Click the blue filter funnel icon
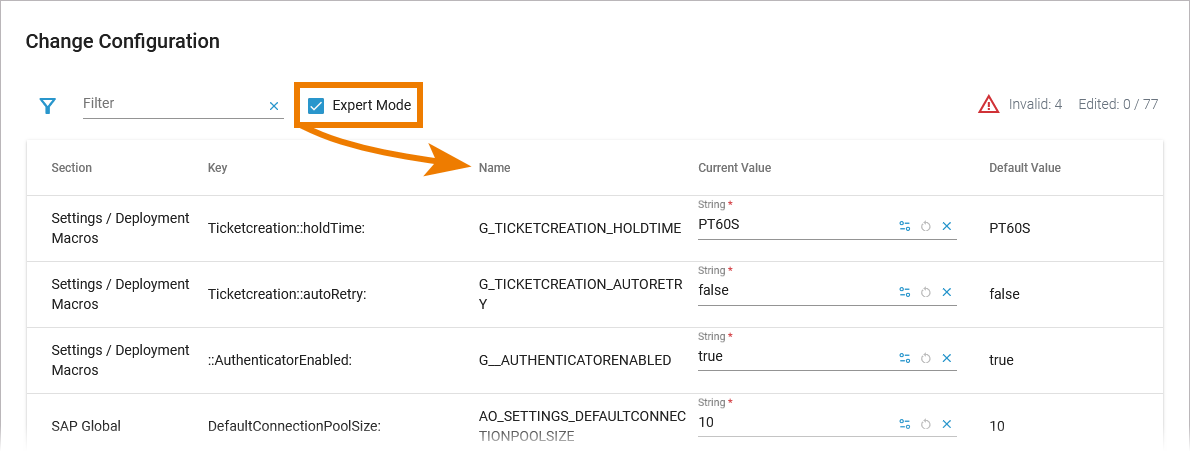Viewport: 1190px width, 452px height. (x=47, y=105)
